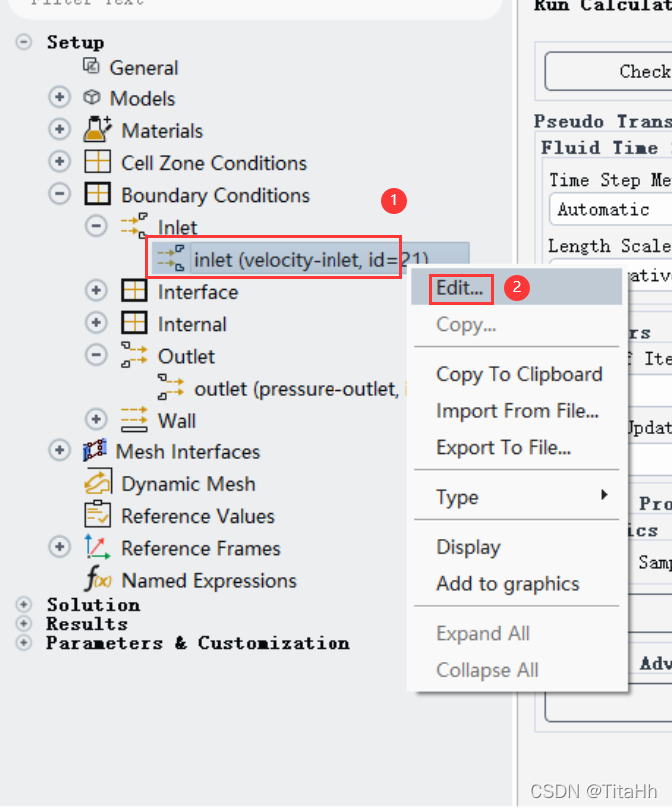Image resolution: width=672 pixels, height=808 pixels.
Task: Click the Materials flask icon
Action: point(97,130)
